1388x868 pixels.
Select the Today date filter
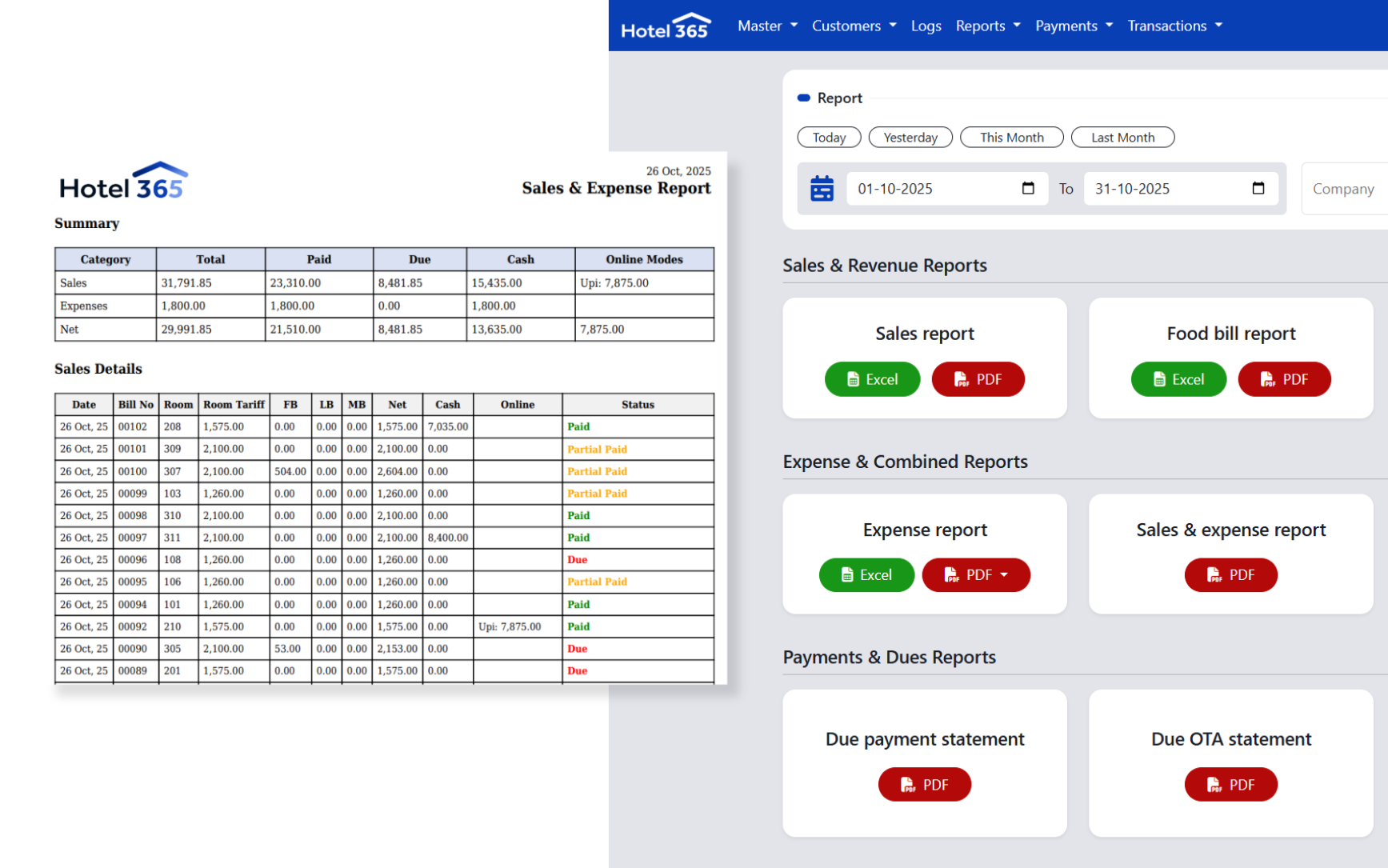829,138
